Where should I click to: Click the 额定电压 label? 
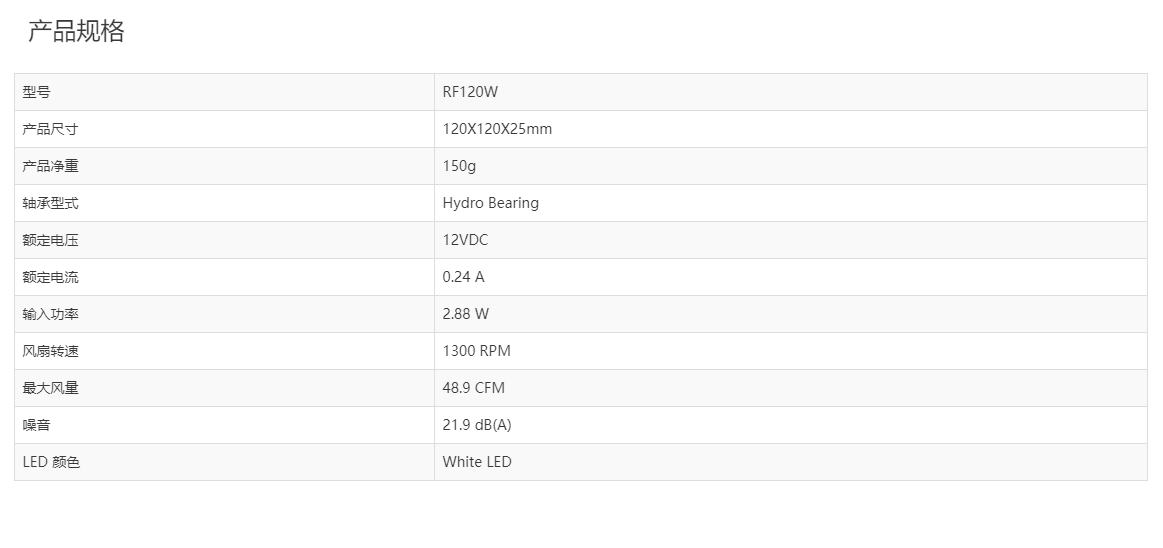pos(50,240)
